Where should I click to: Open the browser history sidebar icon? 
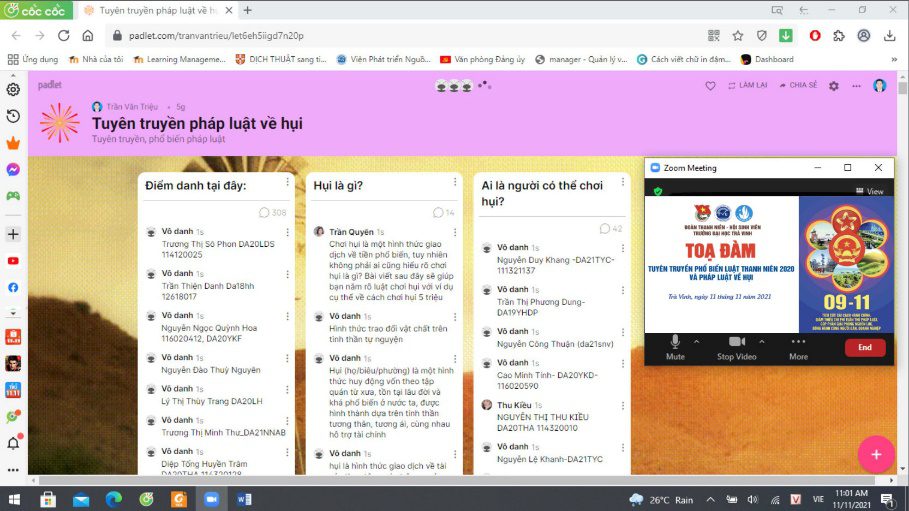click(13, 116)
